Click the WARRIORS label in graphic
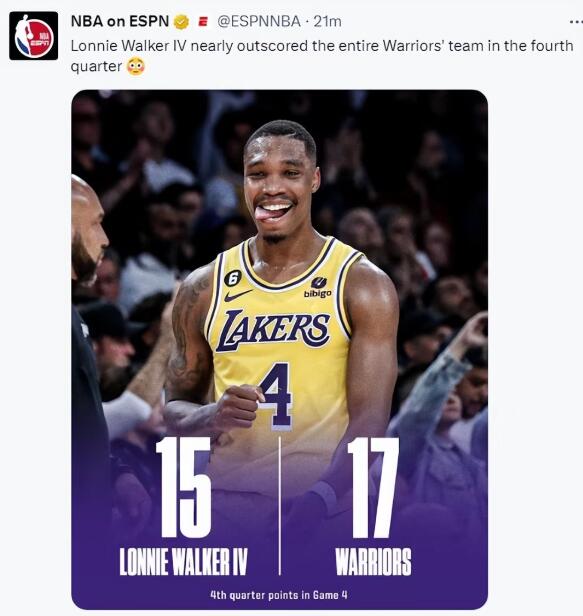Viewport: 583px width, 616px height. 373,562
